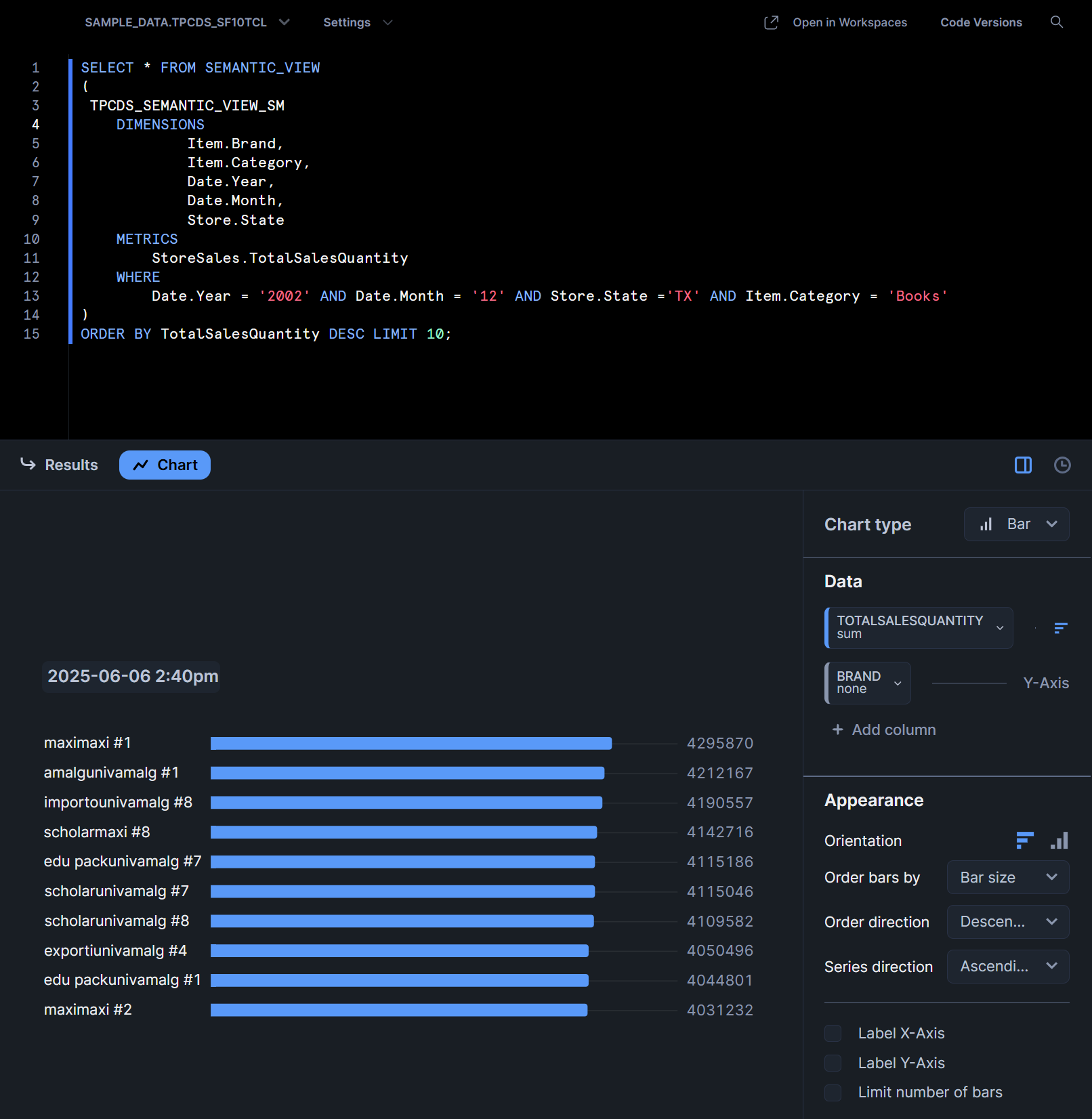Click the Open in Workspaces arrow icon
Image resolution: width=1092 pixels, height=1119 pixels.
(x=771, y=22)
